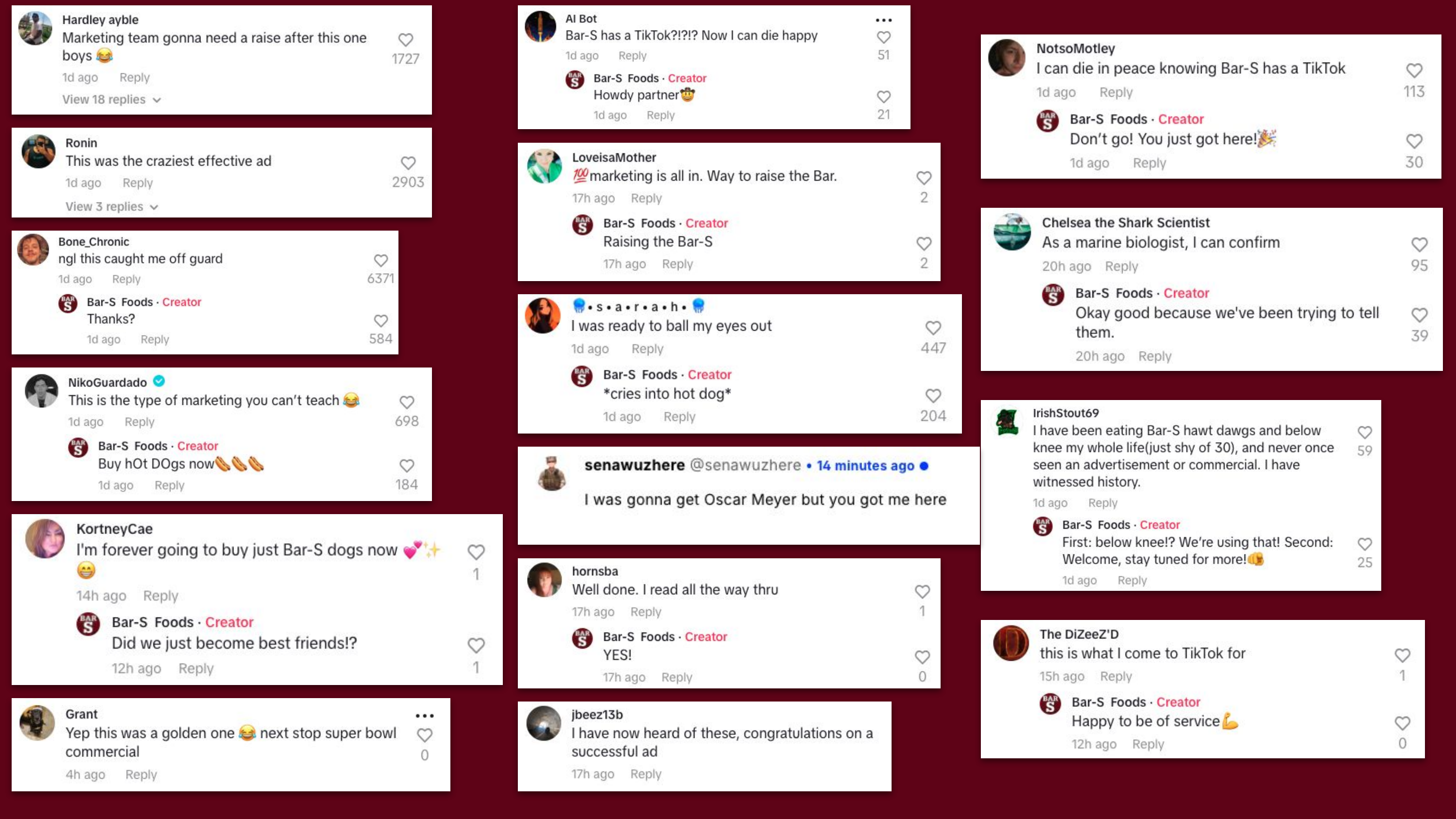Click the chevron beside 'View 18 replies'
1456x819 pixels.
[x=157, y=100]
